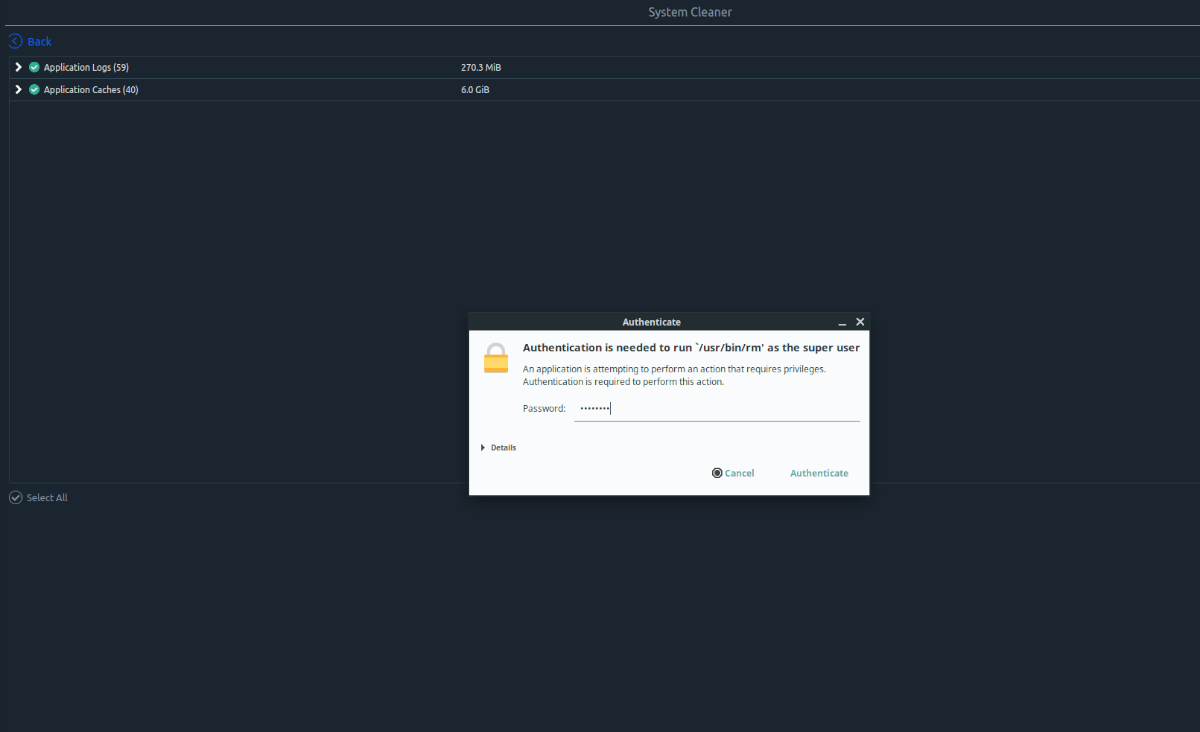
Task: Go back using the Back button
Action: (30, 41)
